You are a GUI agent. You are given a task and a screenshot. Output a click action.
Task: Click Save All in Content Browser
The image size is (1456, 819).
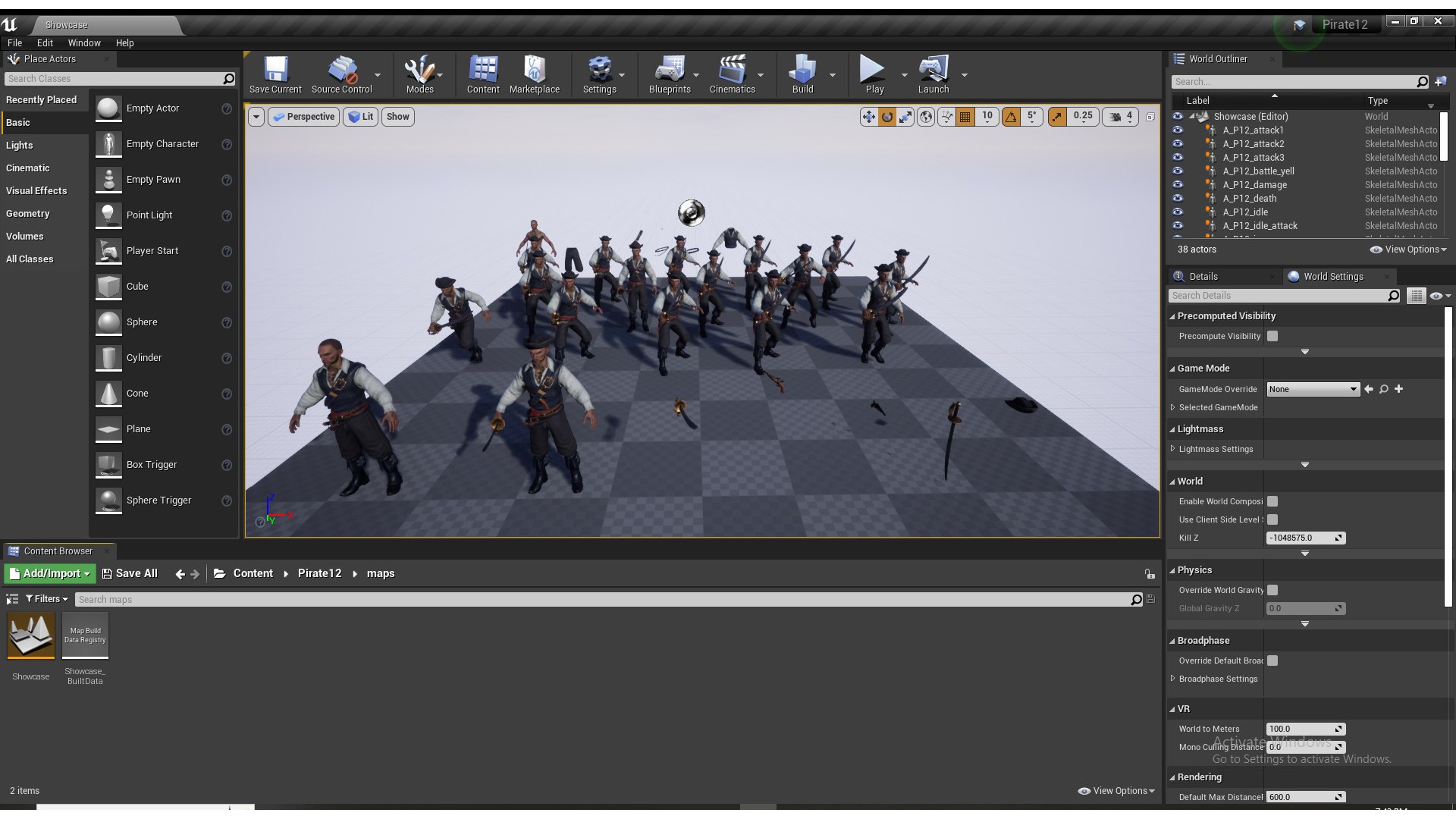(130, 573)
